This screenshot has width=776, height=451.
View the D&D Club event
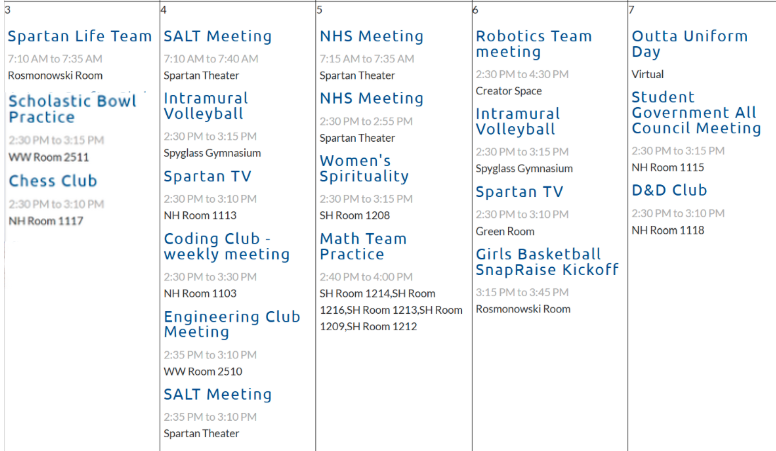pos(670,190)
